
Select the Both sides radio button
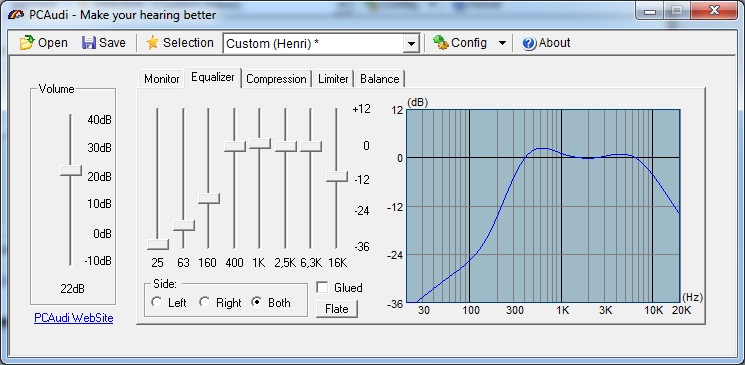click(x=257, y=302)
